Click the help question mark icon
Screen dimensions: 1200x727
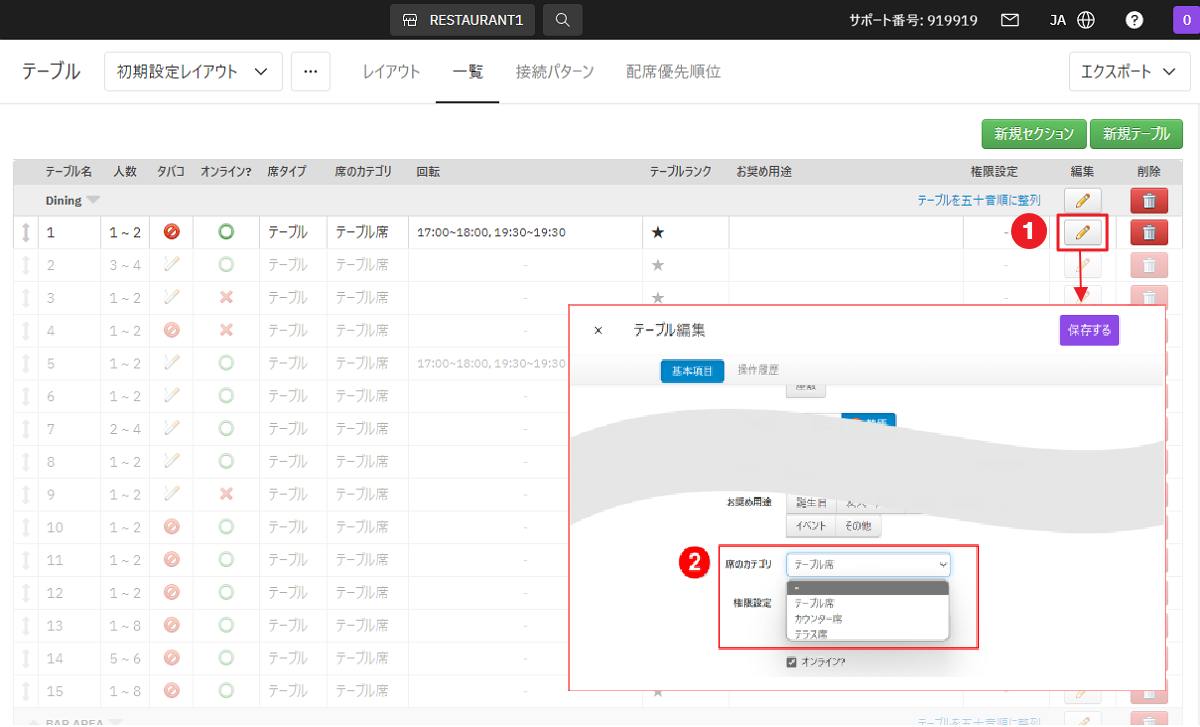tap(1134, 20)
